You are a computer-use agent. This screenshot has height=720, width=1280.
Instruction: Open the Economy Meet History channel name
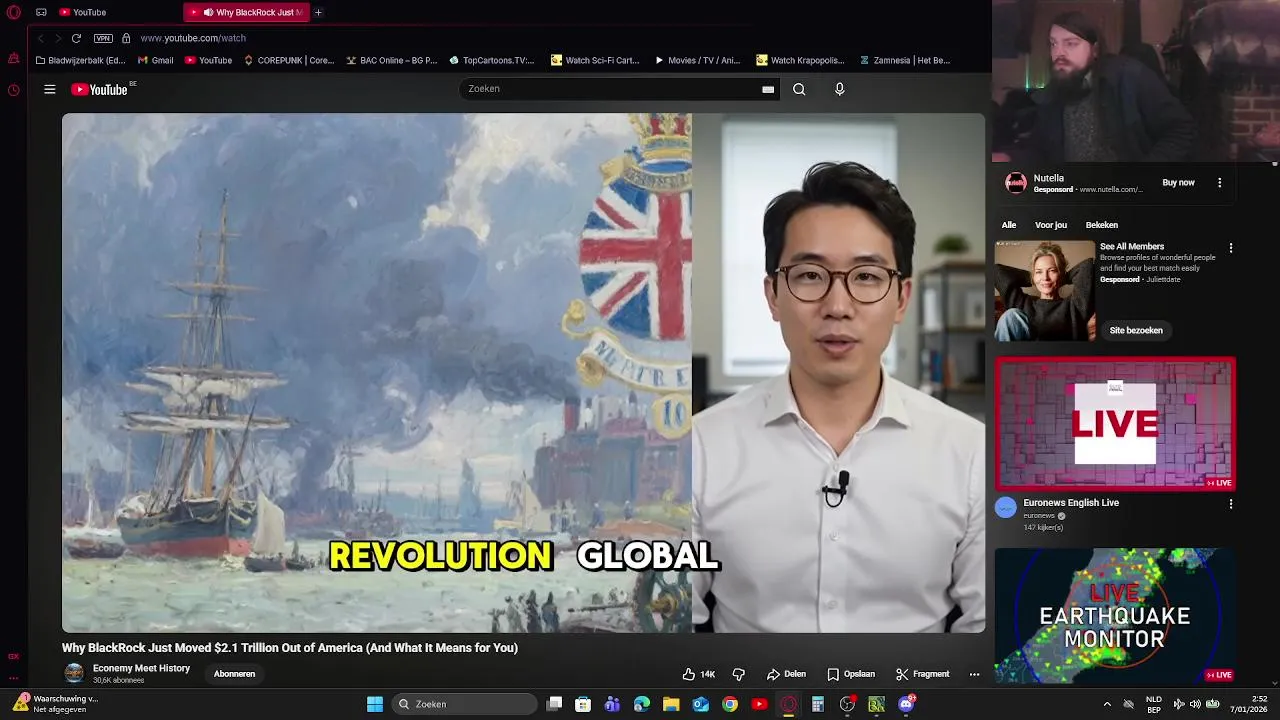141,668
